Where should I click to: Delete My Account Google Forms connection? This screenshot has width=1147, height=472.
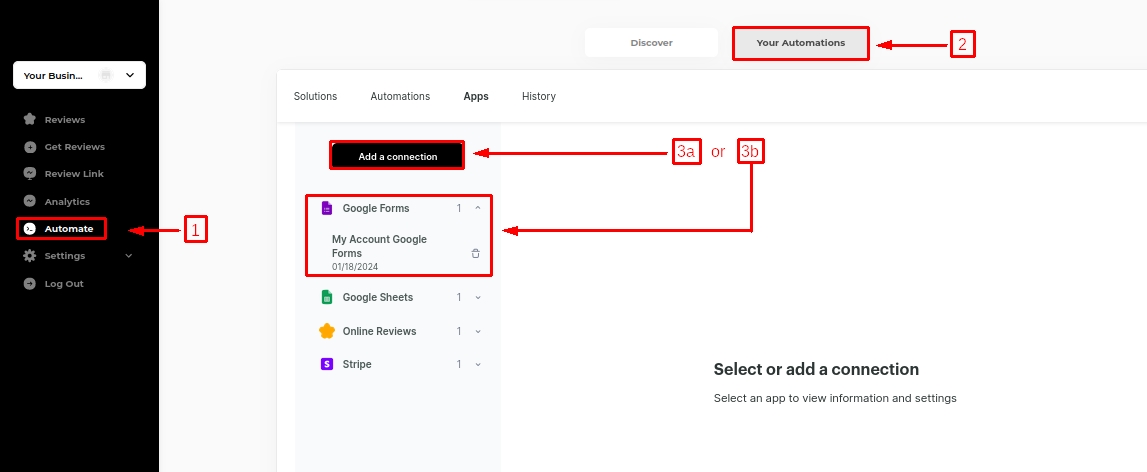pyautogui.click(x=475, y=254)
